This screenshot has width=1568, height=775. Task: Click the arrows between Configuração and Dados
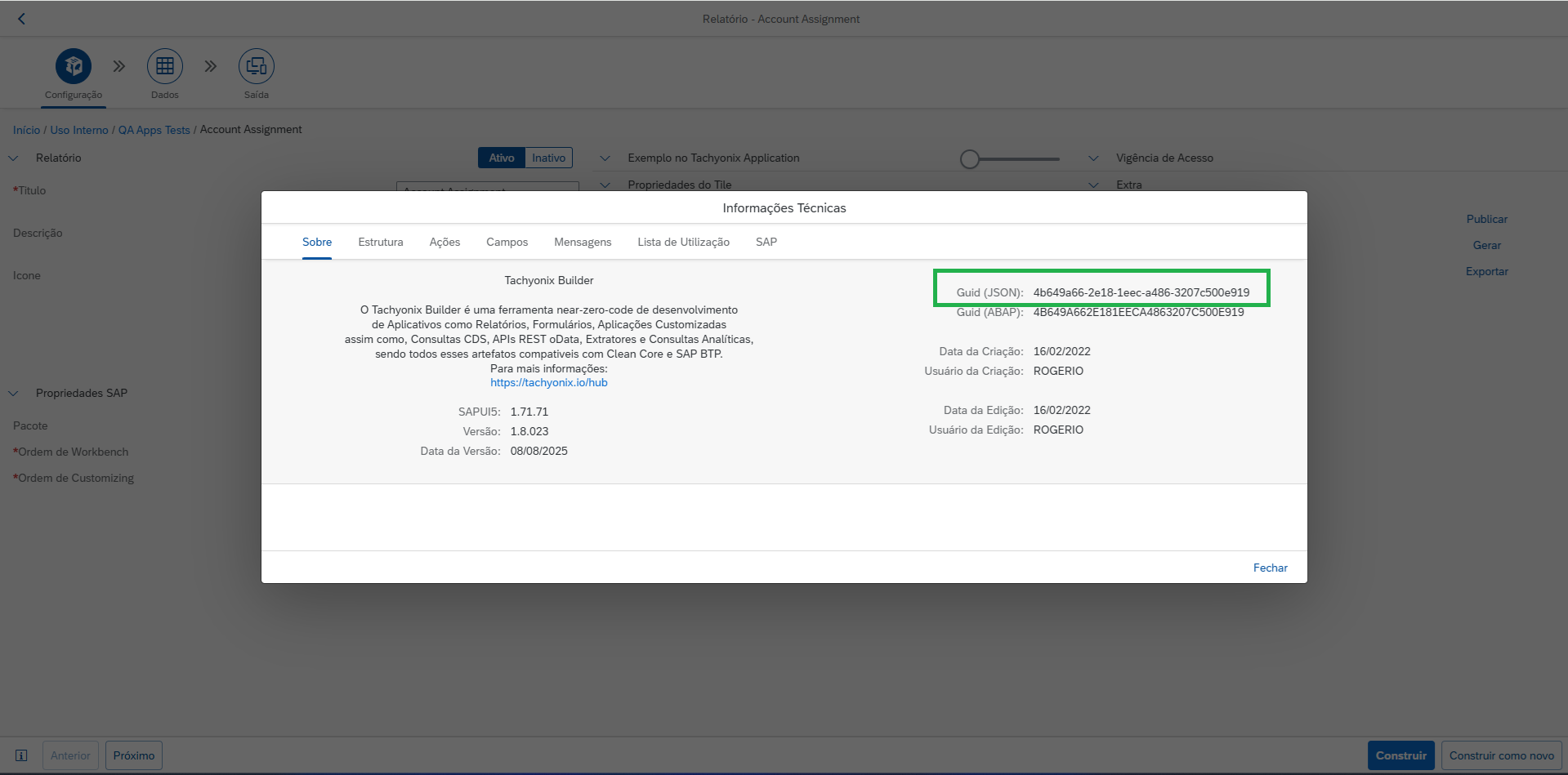click(119, 66)
